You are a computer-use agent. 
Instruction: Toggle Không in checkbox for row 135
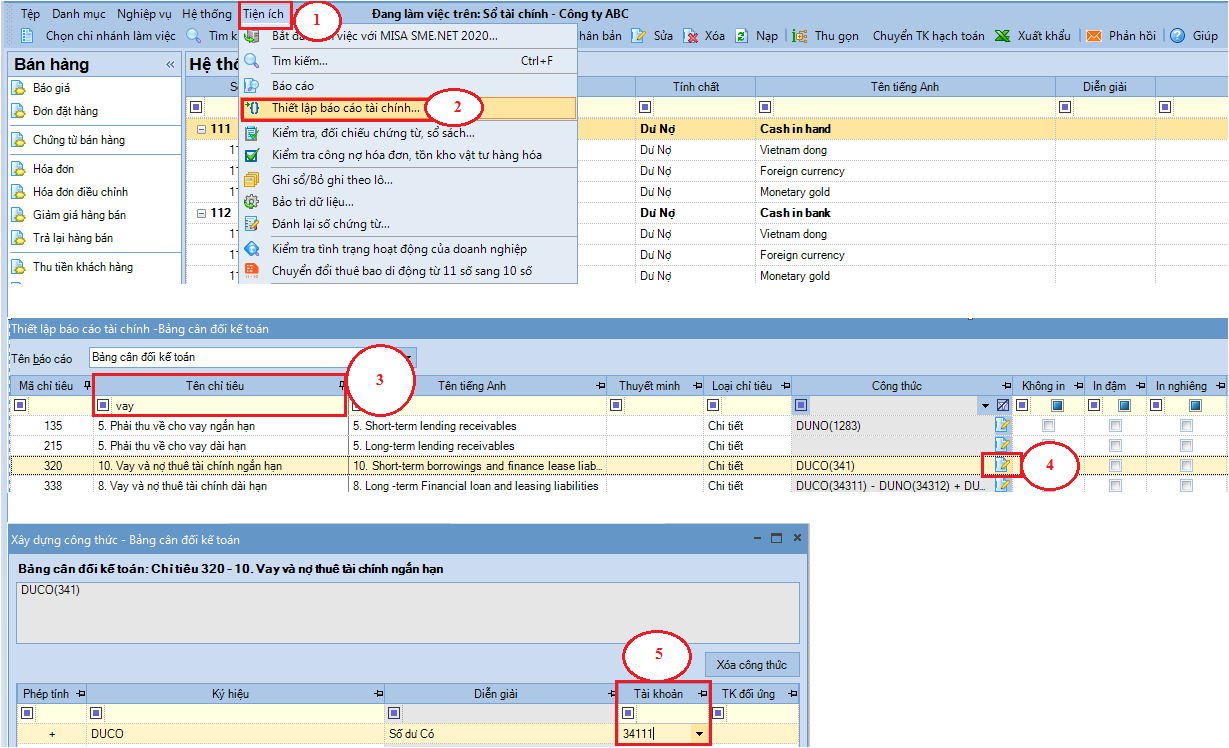1048,426
